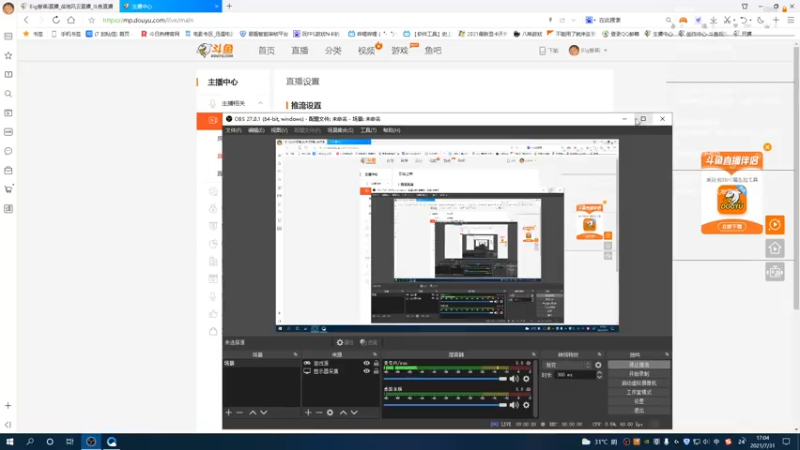Refresh the browser page
The image size is (800, 450).
pos(56,20)
